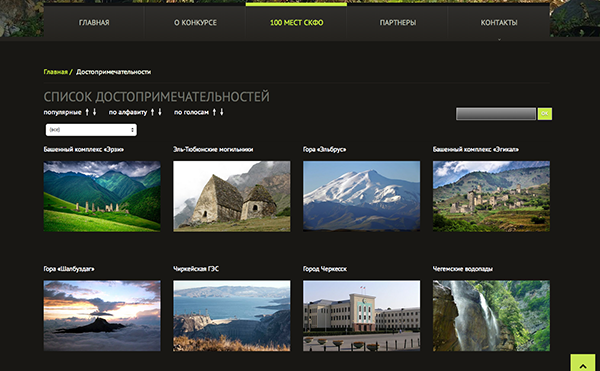The height and width of the screenshot is (371, 600).
Task: Sort alphabetically descending with down arrow
Action: point(160,112)
